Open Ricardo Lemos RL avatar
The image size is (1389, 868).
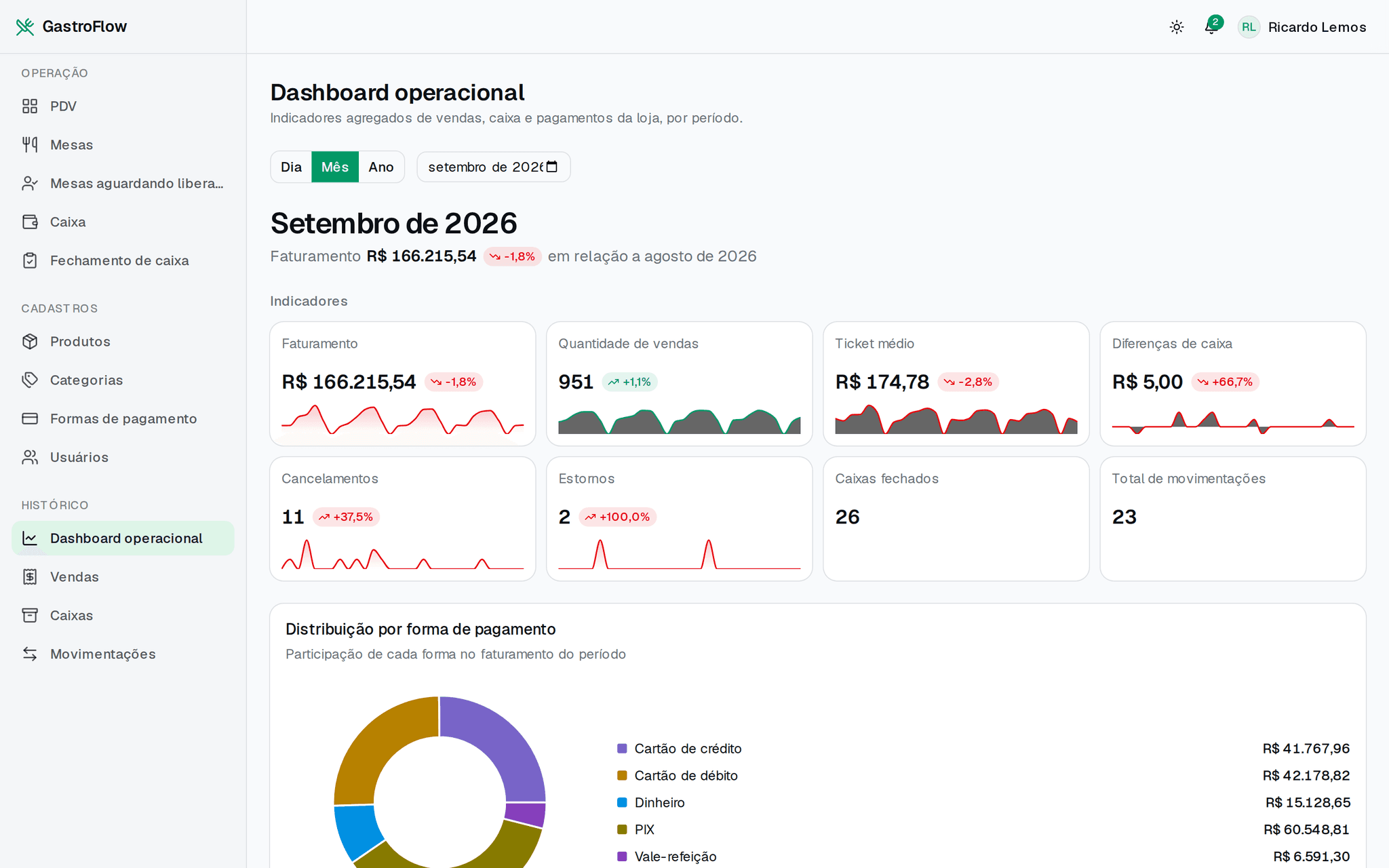(x=1249, y=27)
